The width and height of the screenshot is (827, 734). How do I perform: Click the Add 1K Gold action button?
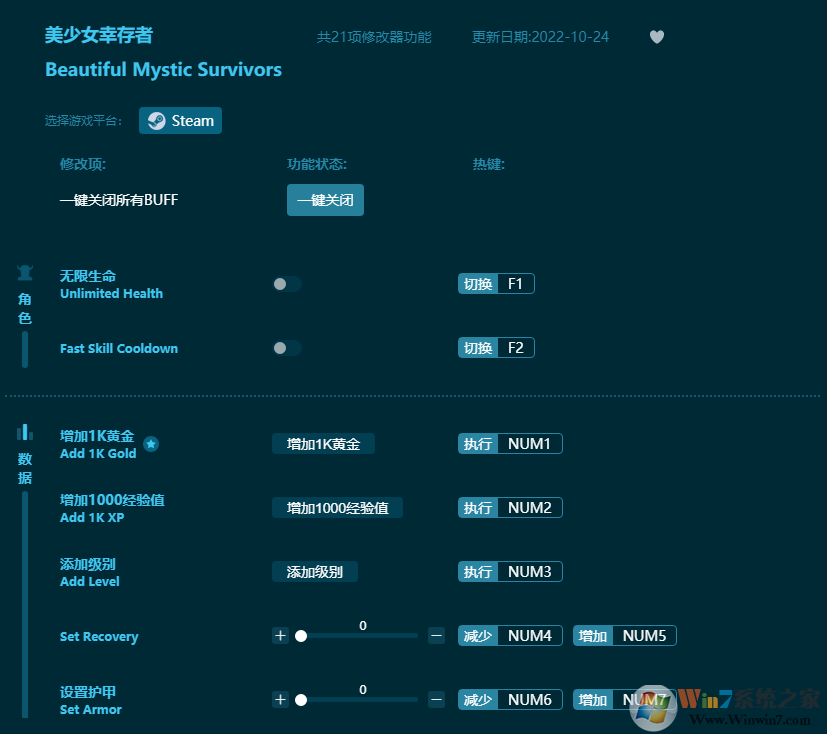(323, 444)
